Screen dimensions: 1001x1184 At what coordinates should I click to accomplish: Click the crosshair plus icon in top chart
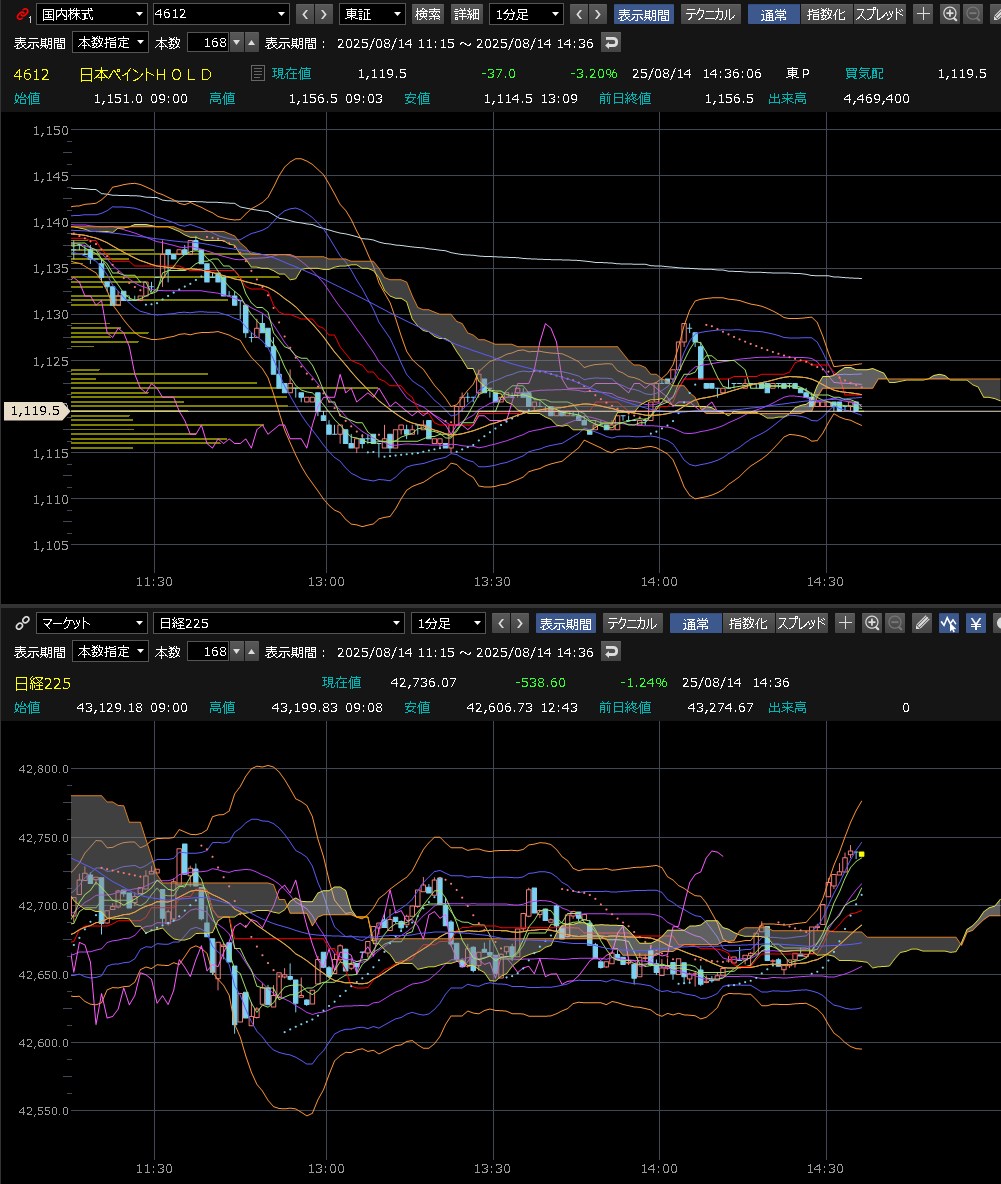[x=923, y=14]
